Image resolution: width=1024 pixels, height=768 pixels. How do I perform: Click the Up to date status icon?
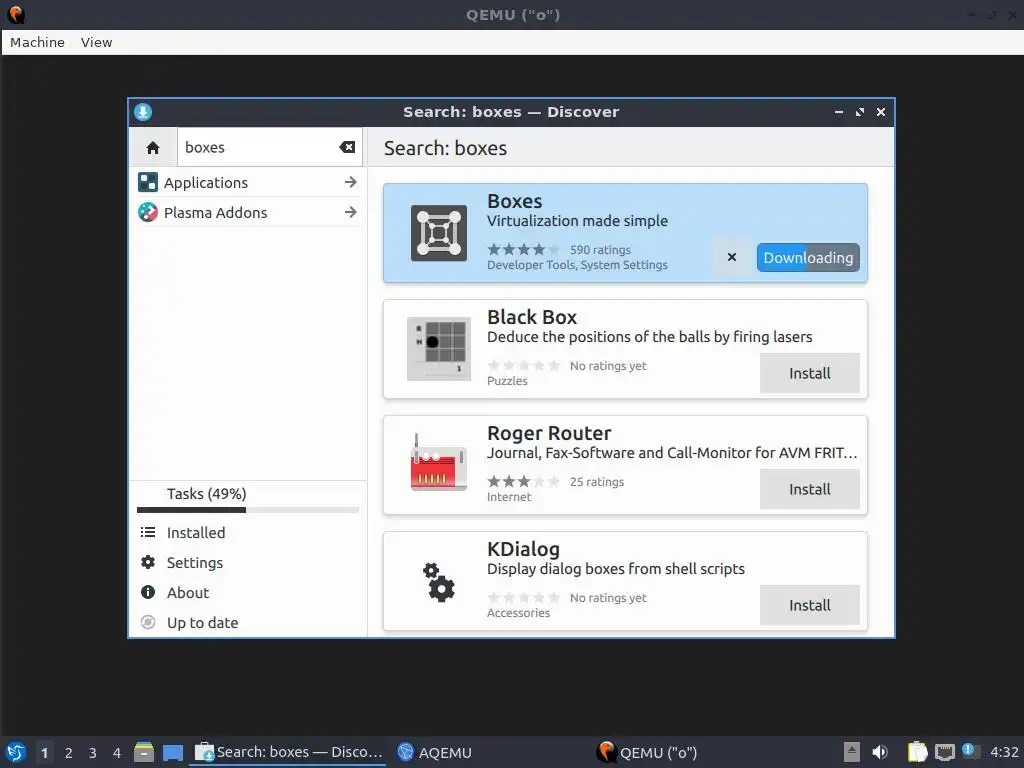(148, 622)
